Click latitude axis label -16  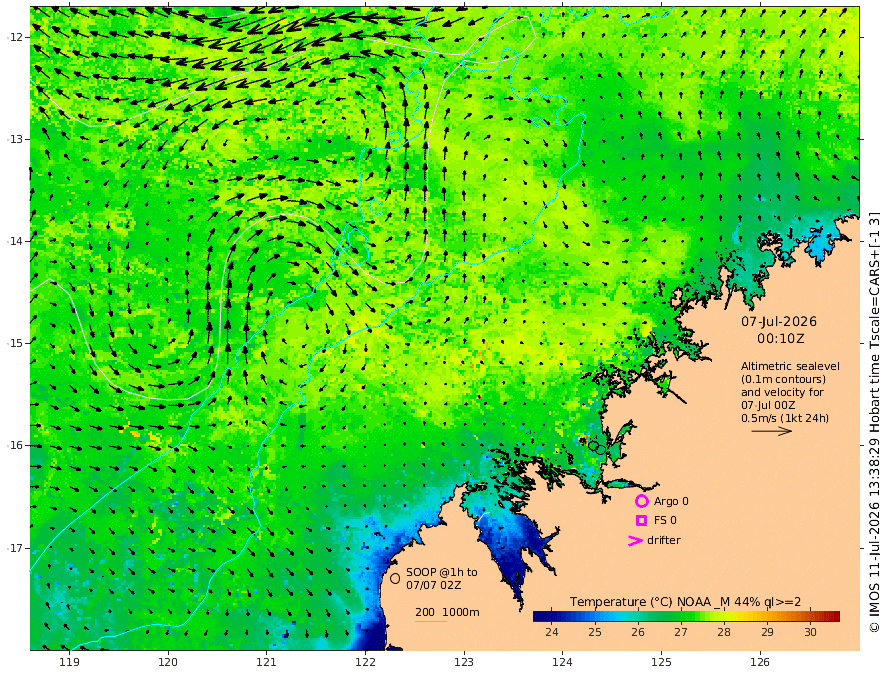(15, 445)
